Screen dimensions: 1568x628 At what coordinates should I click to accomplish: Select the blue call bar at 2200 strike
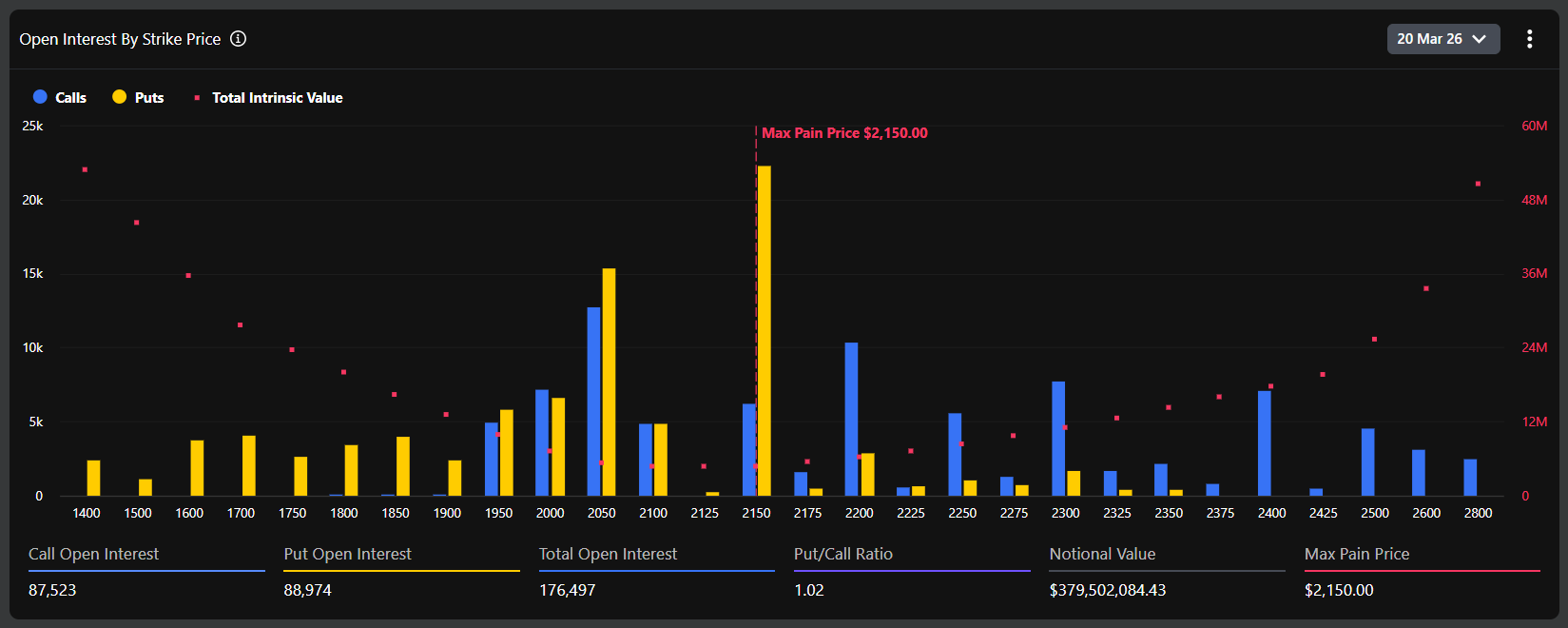point(851,419)
